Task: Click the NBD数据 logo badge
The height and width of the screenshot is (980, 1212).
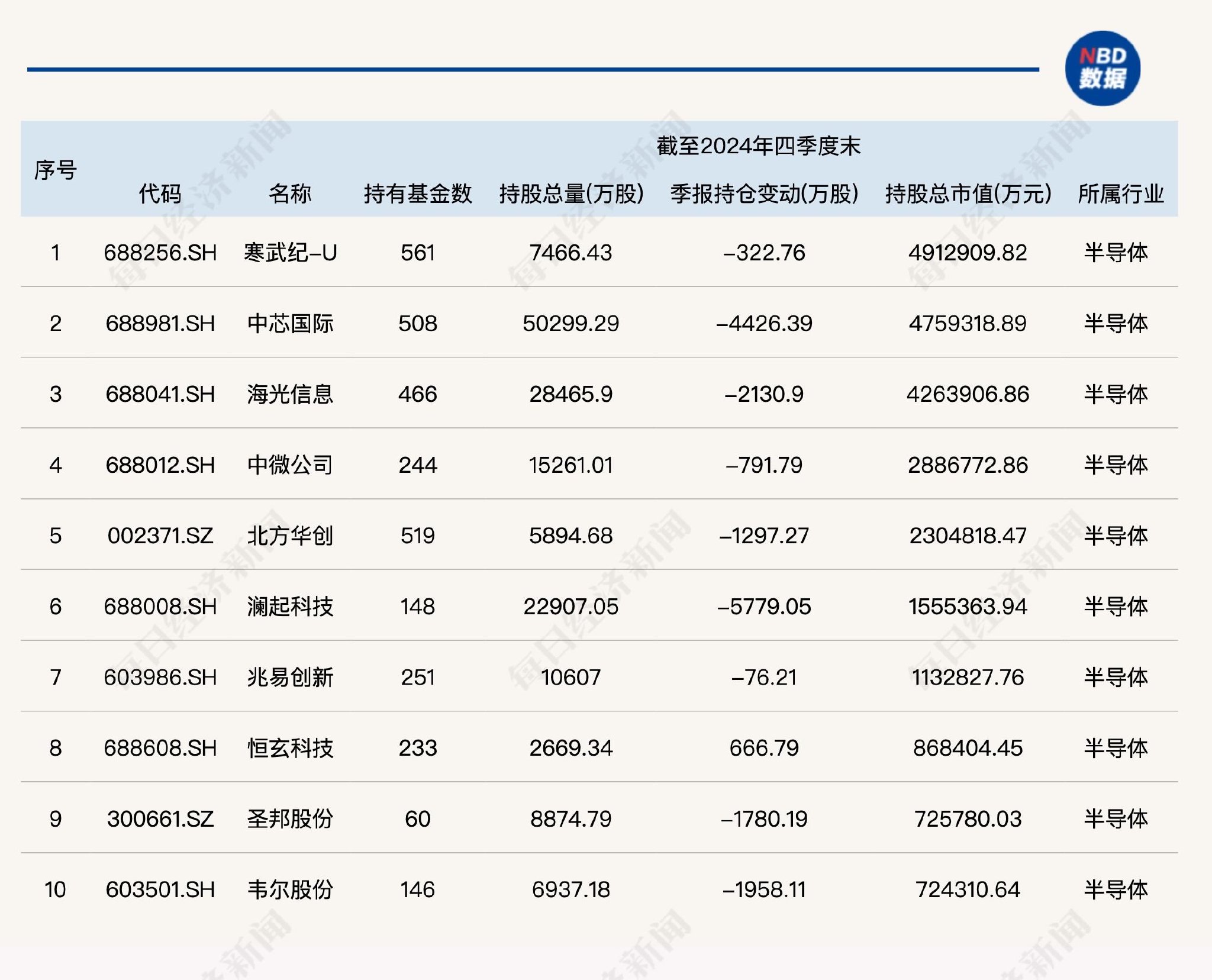Action: (1102, 69)
